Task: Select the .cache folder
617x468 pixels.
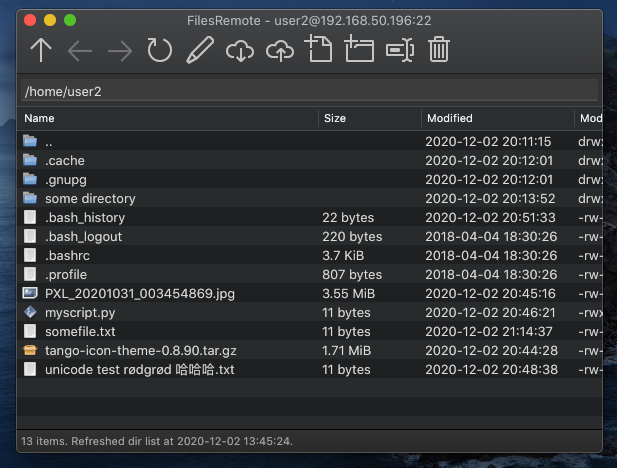Action: pyautogui.click(x=310, y=160)
